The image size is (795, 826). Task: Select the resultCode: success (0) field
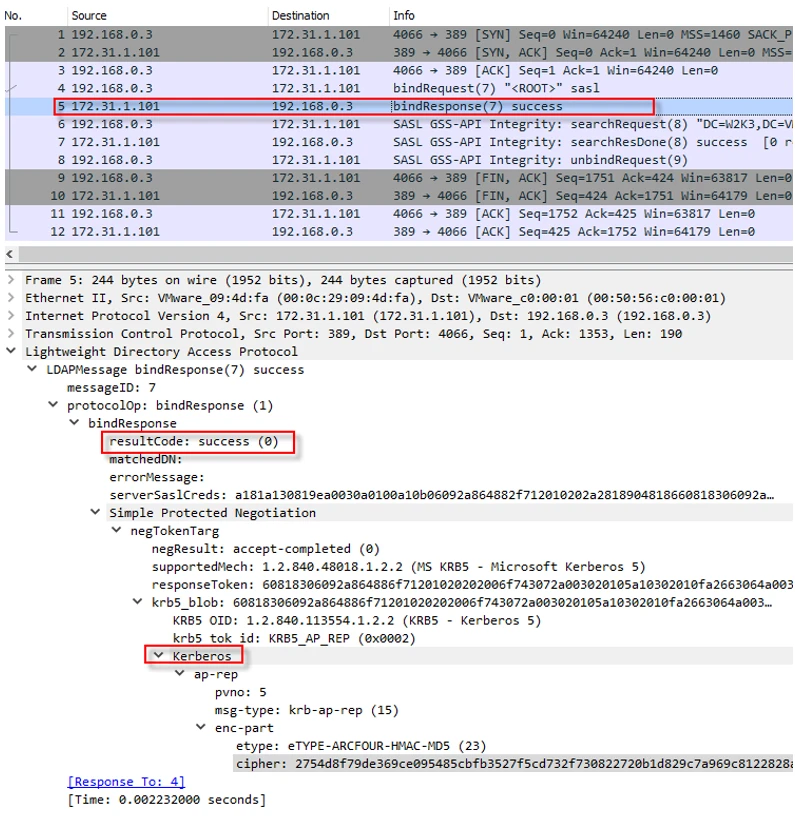pos(194,442)
